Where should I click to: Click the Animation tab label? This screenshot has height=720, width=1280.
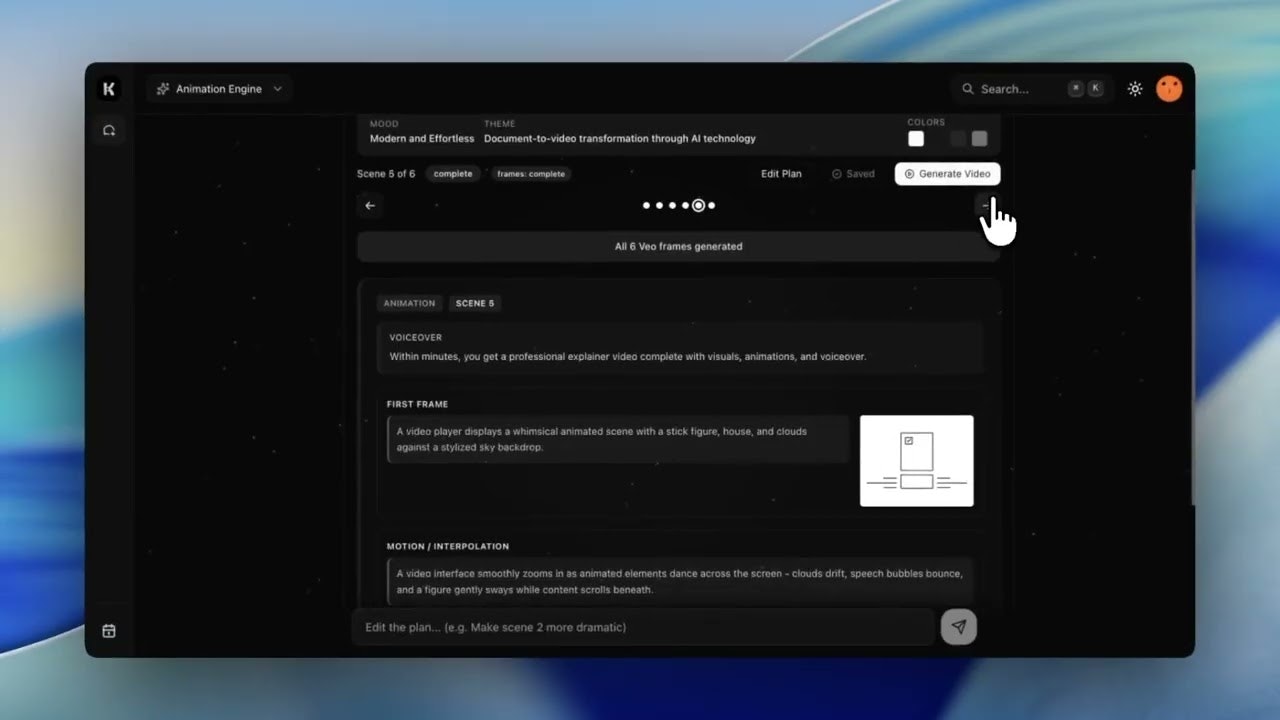(409, 303)
